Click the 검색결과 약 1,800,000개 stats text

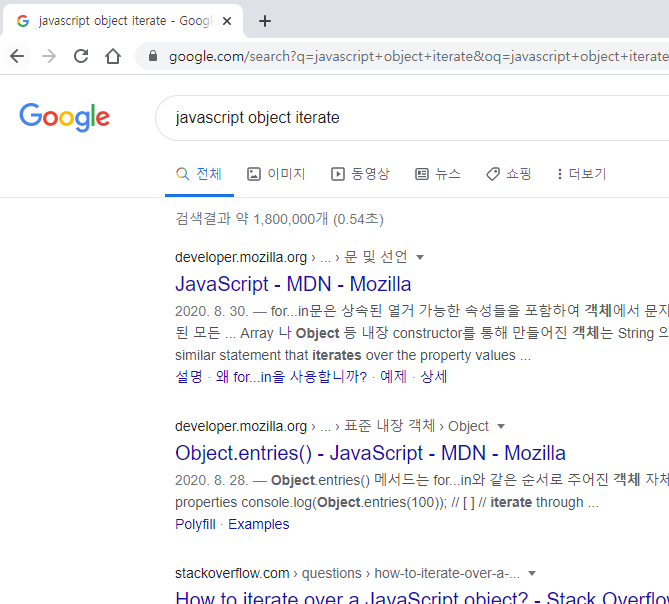pos(279,219)
